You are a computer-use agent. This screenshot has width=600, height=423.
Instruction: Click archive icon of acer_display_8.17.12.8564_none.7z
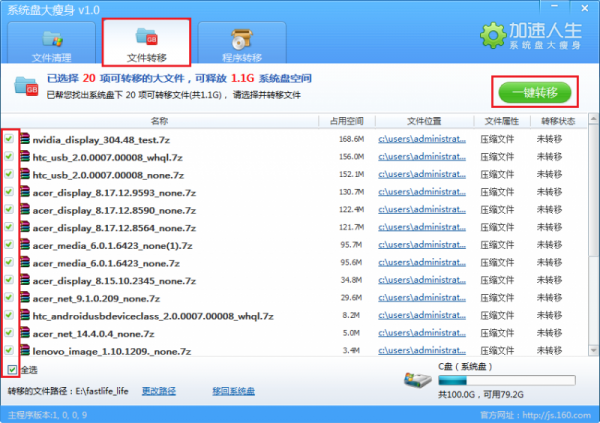pos(25,227)
